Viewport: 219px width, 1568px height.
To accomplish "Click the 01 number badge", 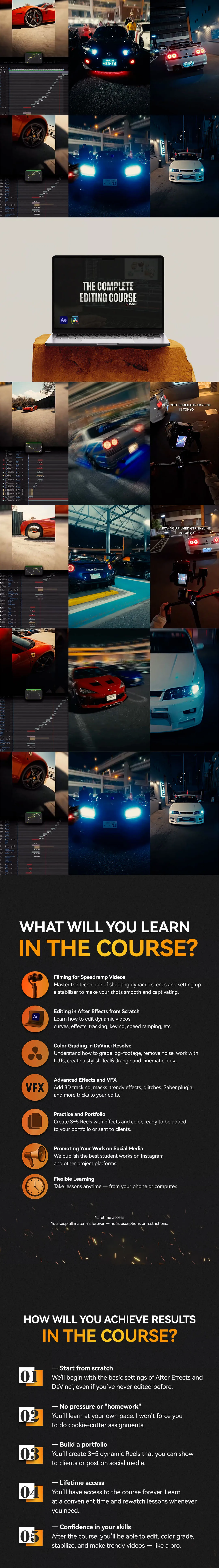I will (x=30, y=1377).
